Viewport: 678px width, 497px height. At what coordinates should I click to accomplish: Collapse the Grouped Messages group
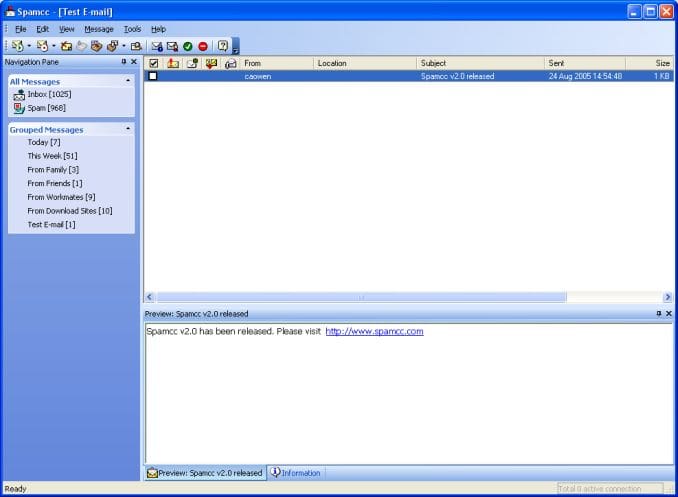[x=128, y=129]
